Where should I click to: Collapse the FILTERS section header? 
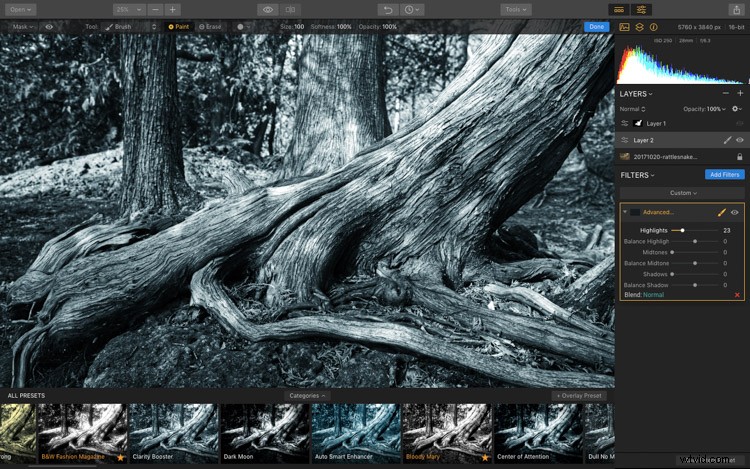click(637, 175)
